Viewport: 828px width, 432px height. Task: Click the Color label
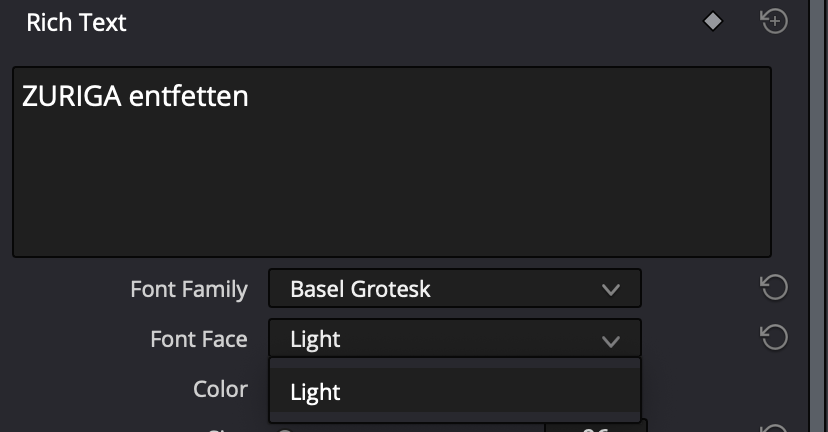pyautogui.click(x=220, y=389)
